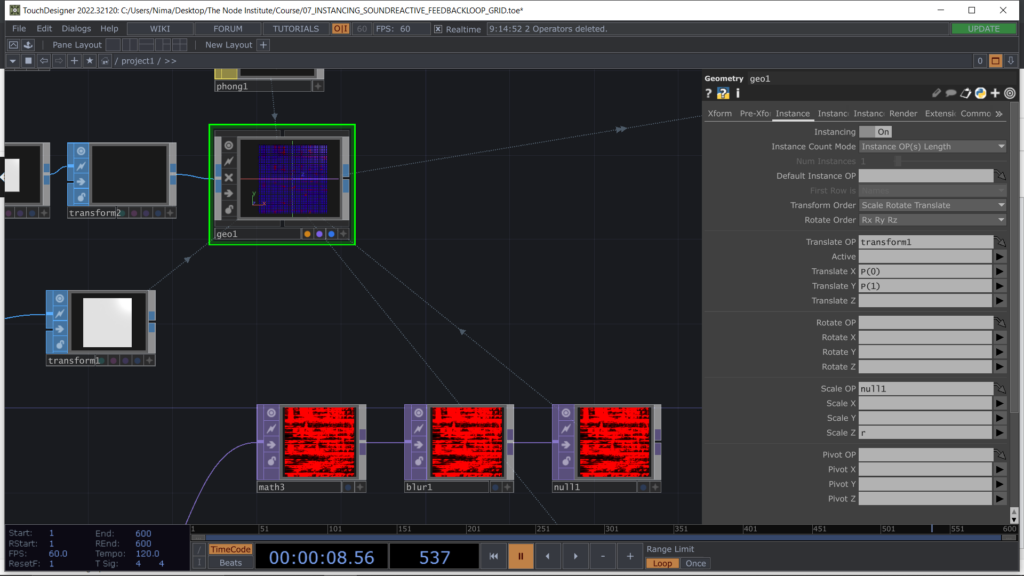Image resolution: width=1024 pixels, height=576 pixels.
Task: Toggle the bypass X flag on geo1
Action: point(229,177)
